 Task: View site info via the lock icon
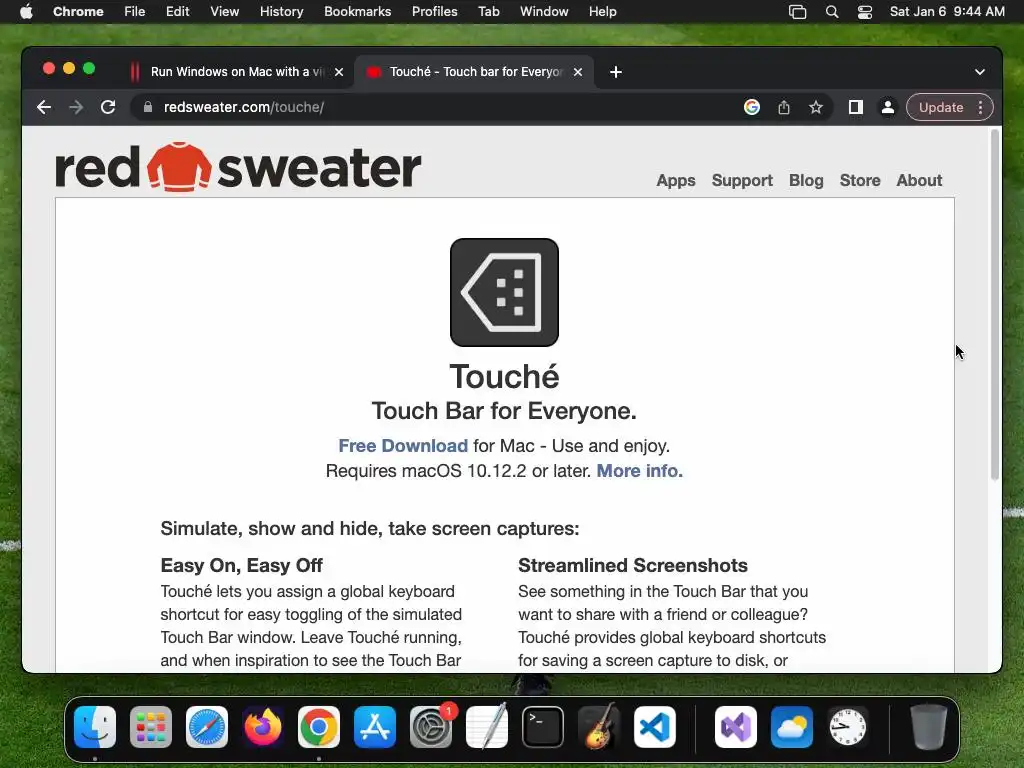point(148,107)
